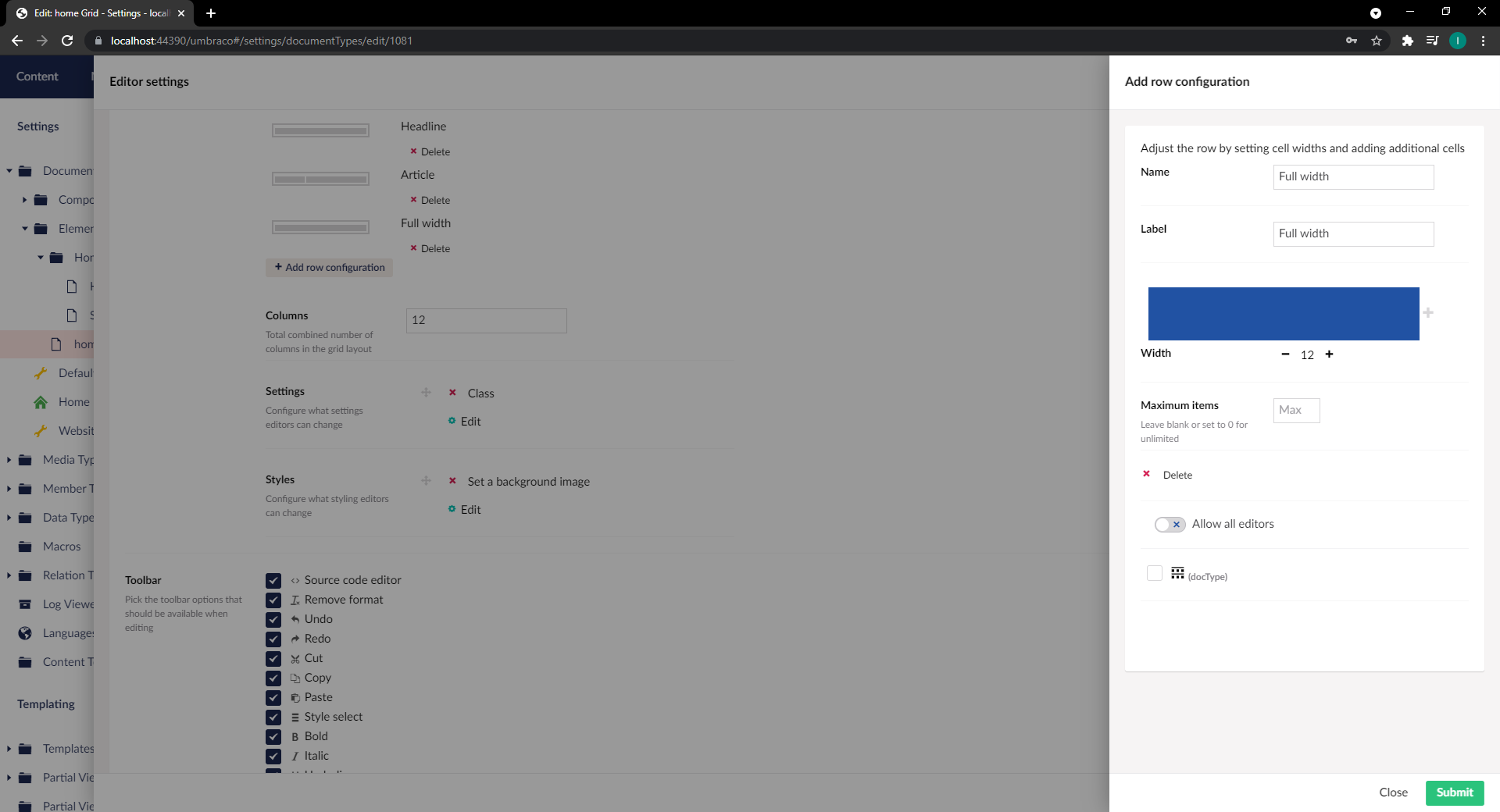This screenshot has height=812, width=1500.
Task: Click the Chrome profile avatar icon
Action: click(1457, 41)
